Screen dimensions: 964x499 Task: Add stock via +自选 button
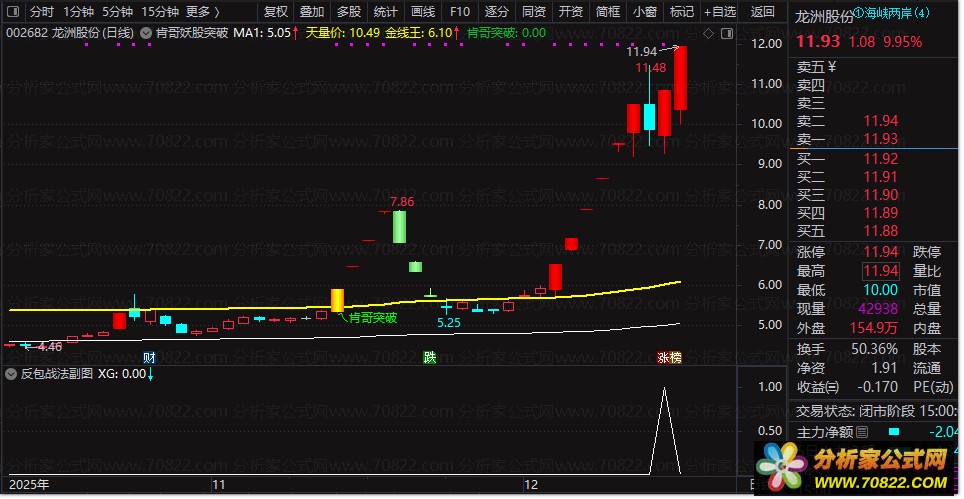(719, 12)
